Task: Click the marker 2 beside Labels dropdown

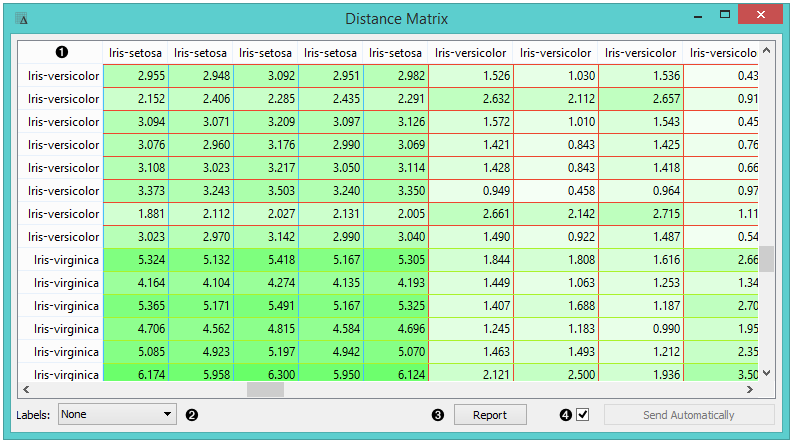Action: (192, 415)
